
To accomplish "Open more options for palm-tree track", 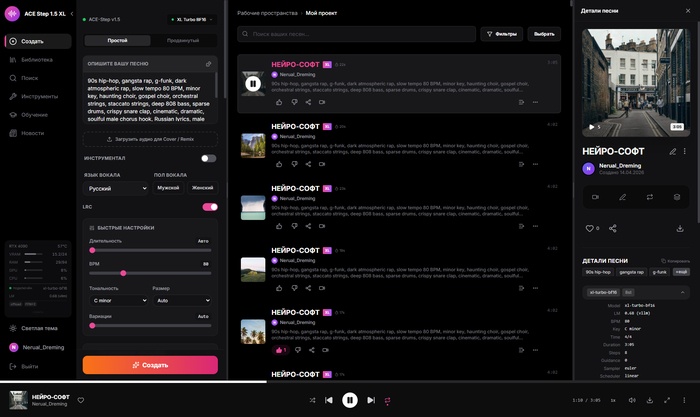I will click(535, 350).
